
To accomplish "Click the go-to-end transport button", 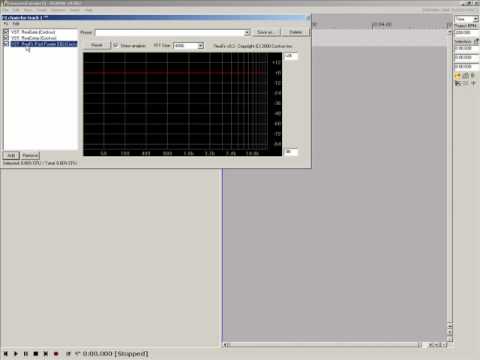I will [46, 354].
